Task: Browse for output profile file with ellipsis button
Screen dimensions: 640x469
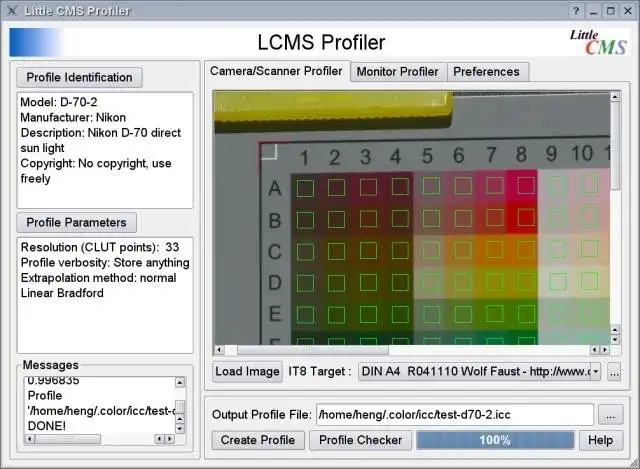Action: 611,415
